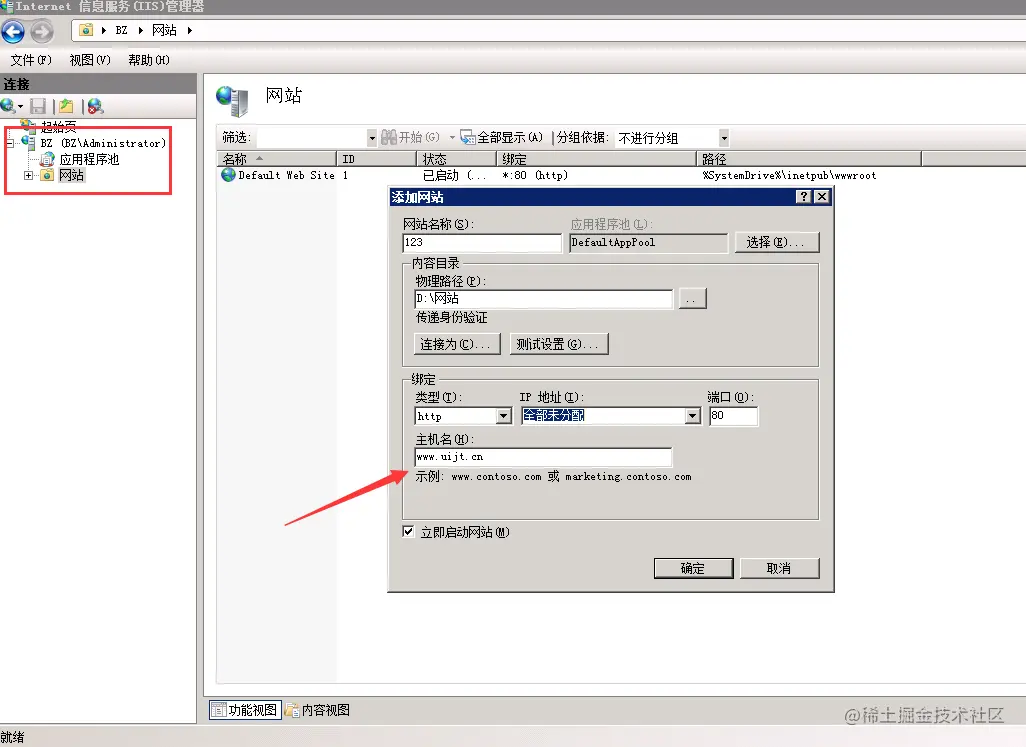This screenshot has height=747, width=1026.
Task: Collapse the BZ server node
Action: (9, 143)
